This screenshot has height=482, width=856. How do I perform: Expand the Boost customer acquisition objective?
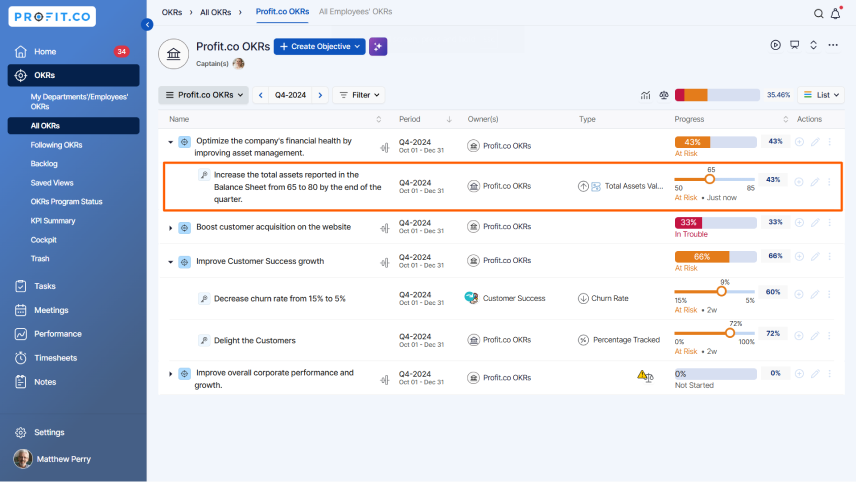170,228
